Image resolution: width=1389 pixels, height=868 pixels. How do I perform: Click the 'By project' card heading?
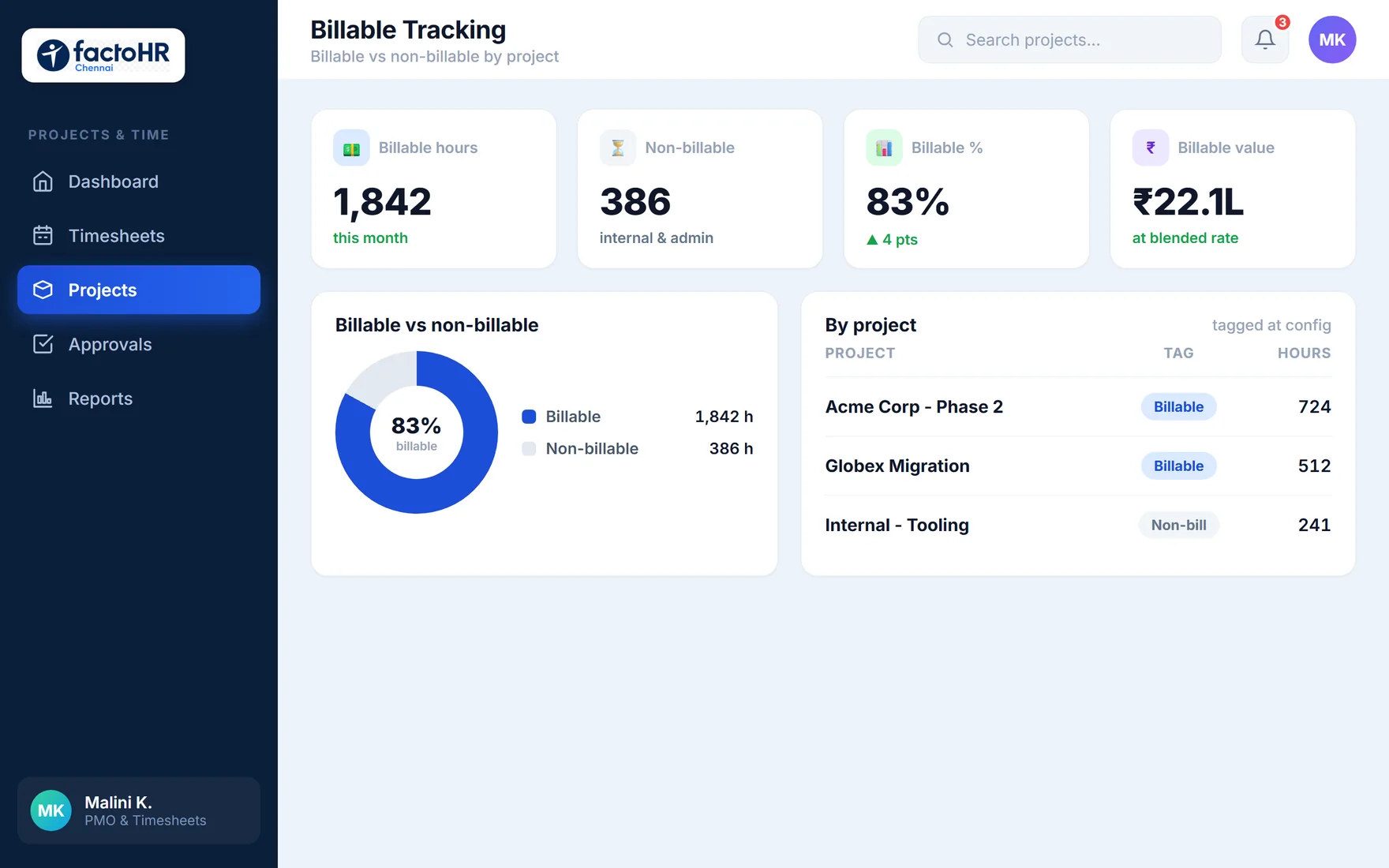coord(870,325)
